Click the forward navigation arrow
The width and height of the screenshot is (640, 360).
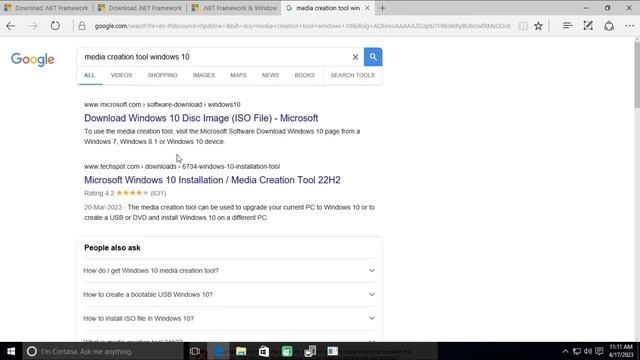point(33,26)
